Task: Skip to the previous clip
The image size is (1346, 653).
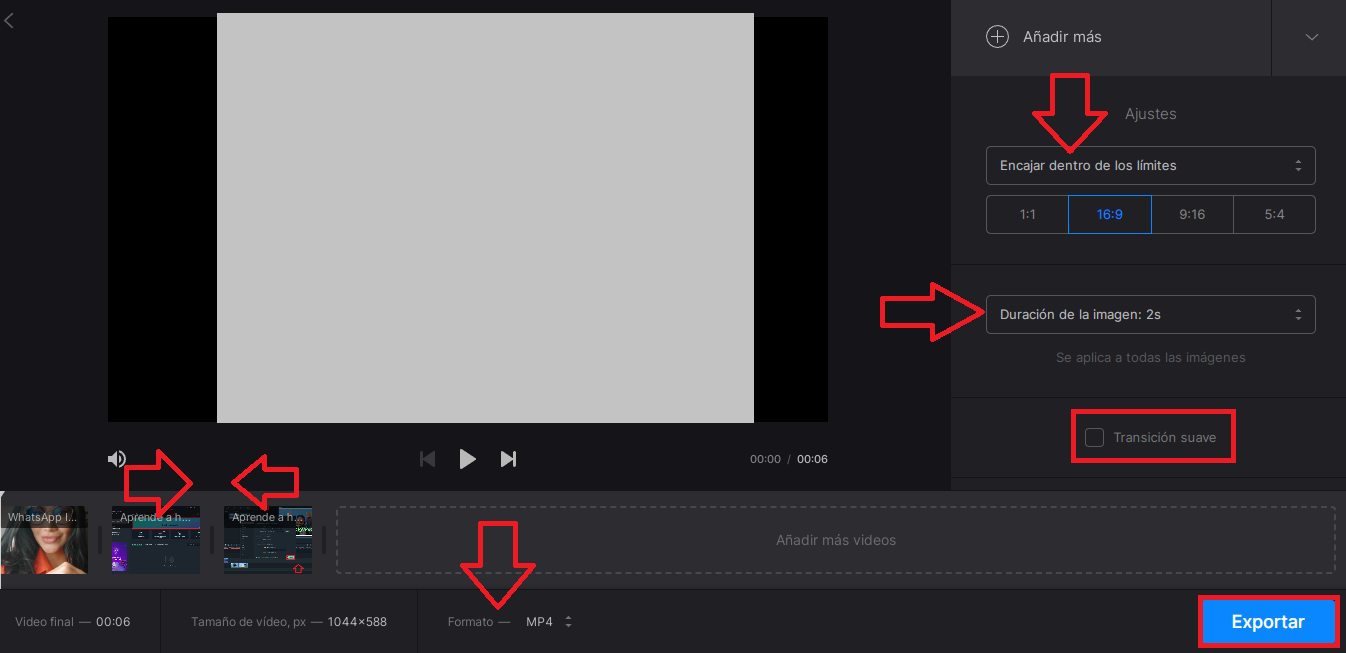Action: tap(427, 458)
